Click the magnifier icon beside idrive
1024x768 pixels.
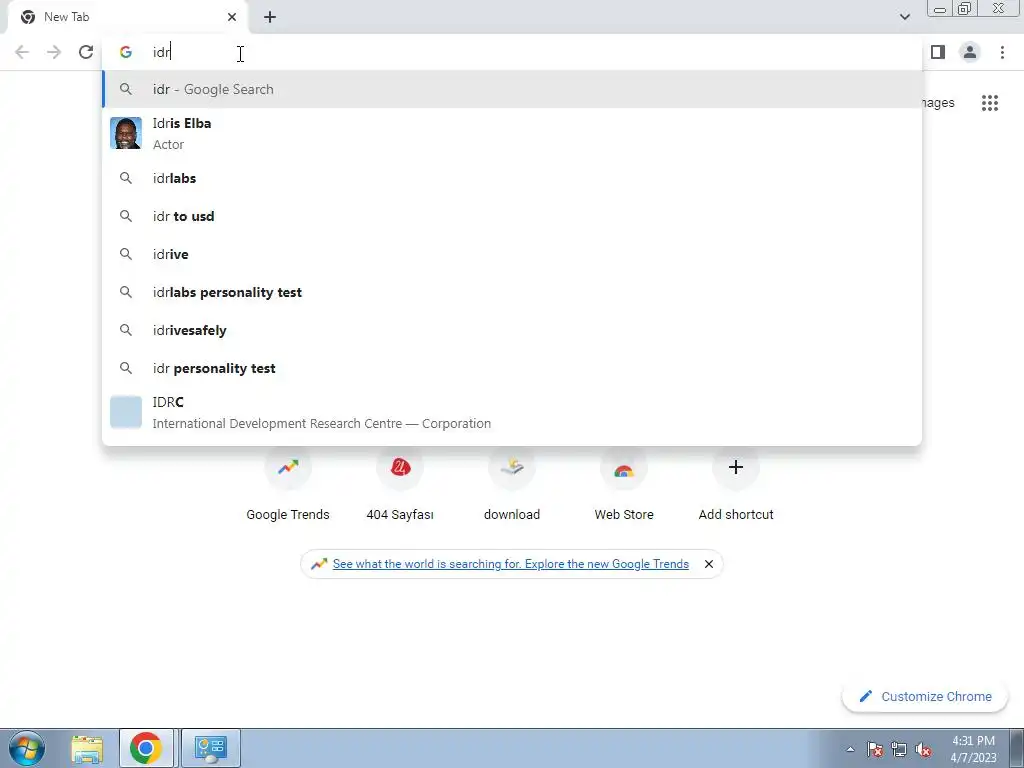[x=126, y=254]
